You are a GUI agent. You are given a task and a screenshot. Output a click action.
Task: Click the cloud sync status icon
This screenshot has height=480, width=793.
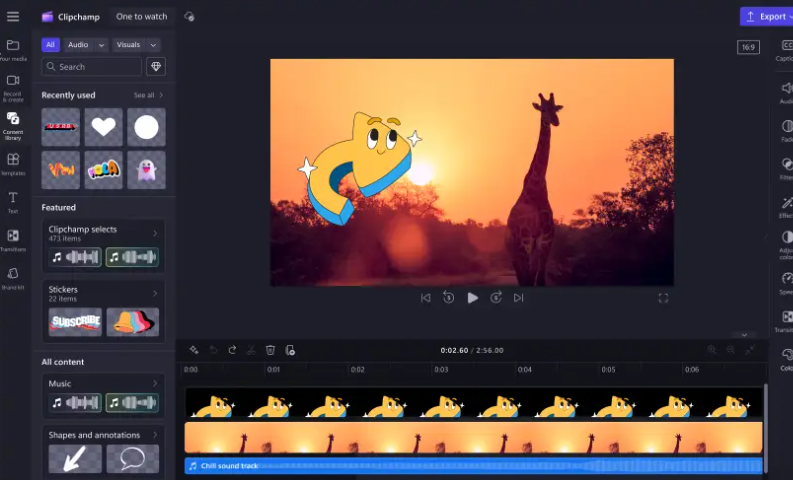(x=189, y=17)
